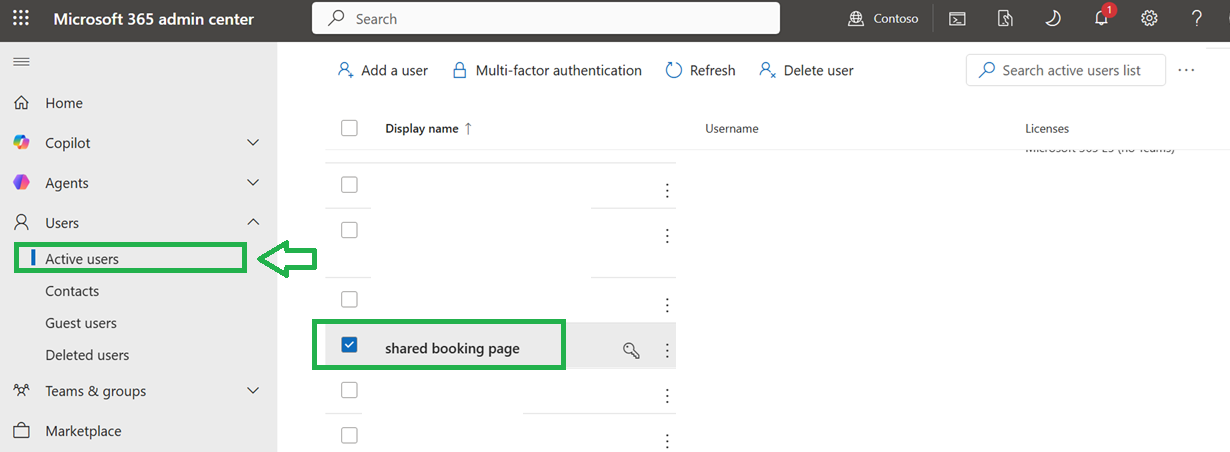Screen dimensions: 1230x452
Task: Open shared booking page user
Action: 452,349
